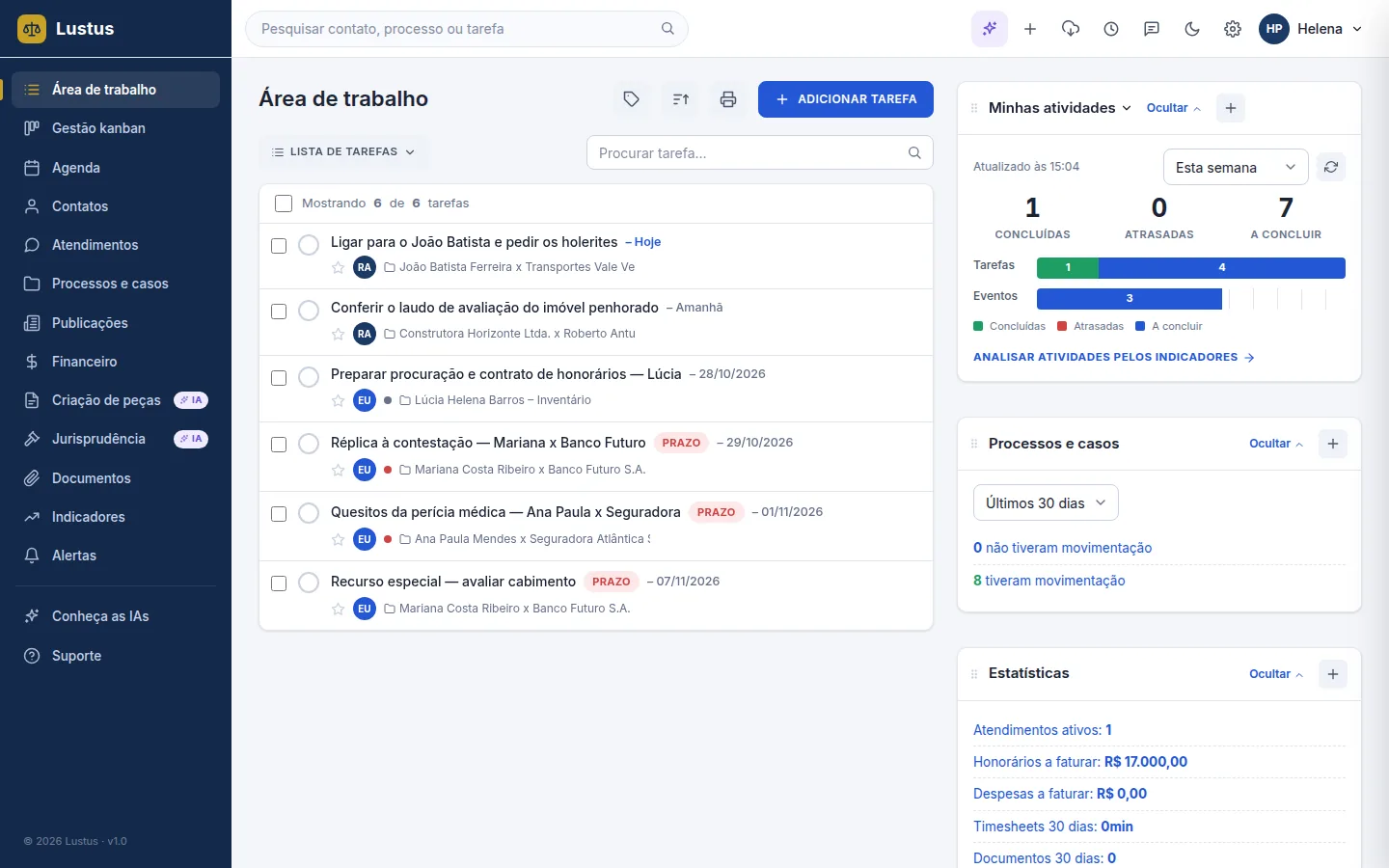Open the cloud download icon in header

click(x=1071, y=29)
